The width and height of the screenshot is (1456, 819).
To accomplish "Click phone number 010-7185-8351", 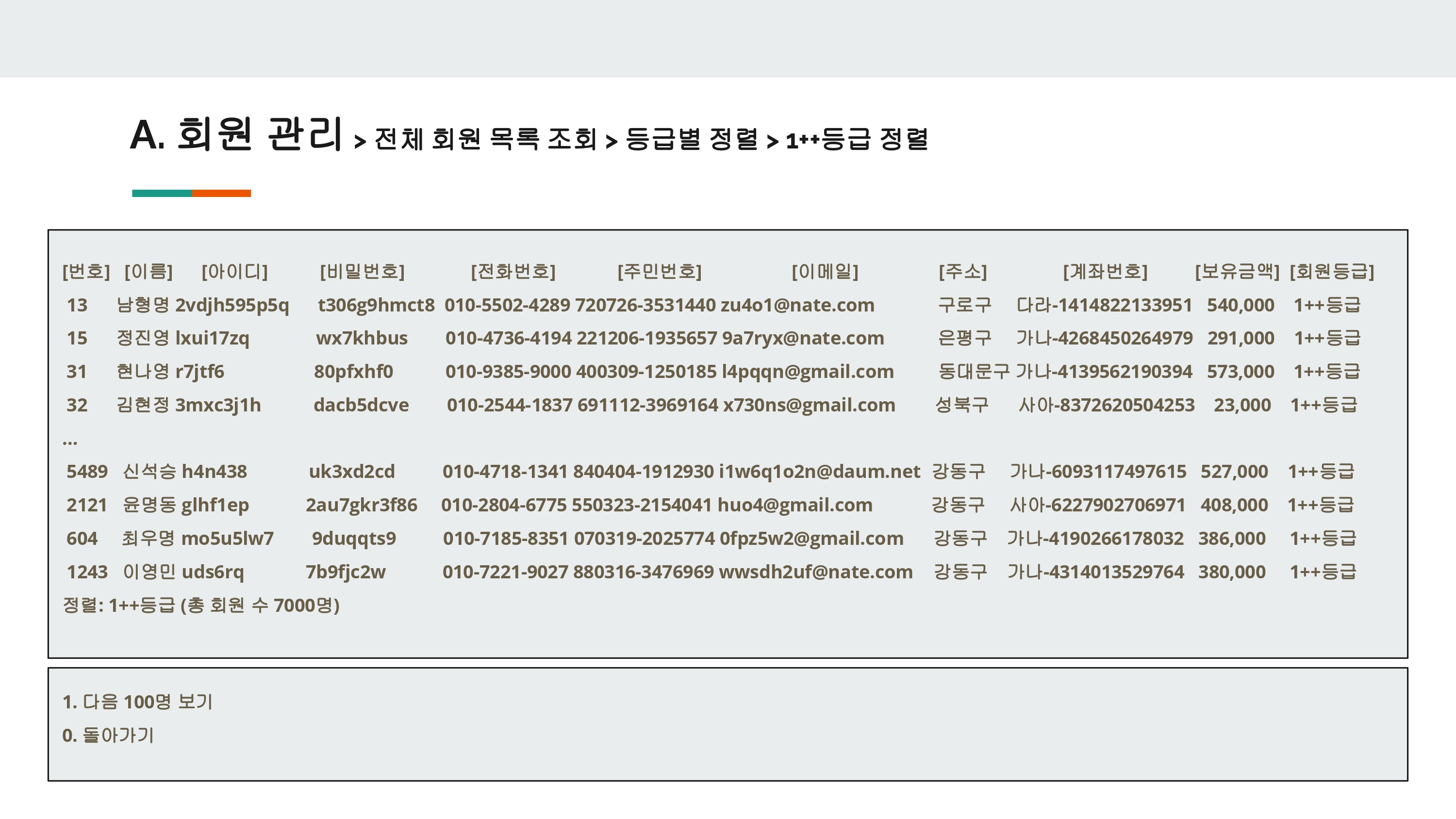I will 505,538.
